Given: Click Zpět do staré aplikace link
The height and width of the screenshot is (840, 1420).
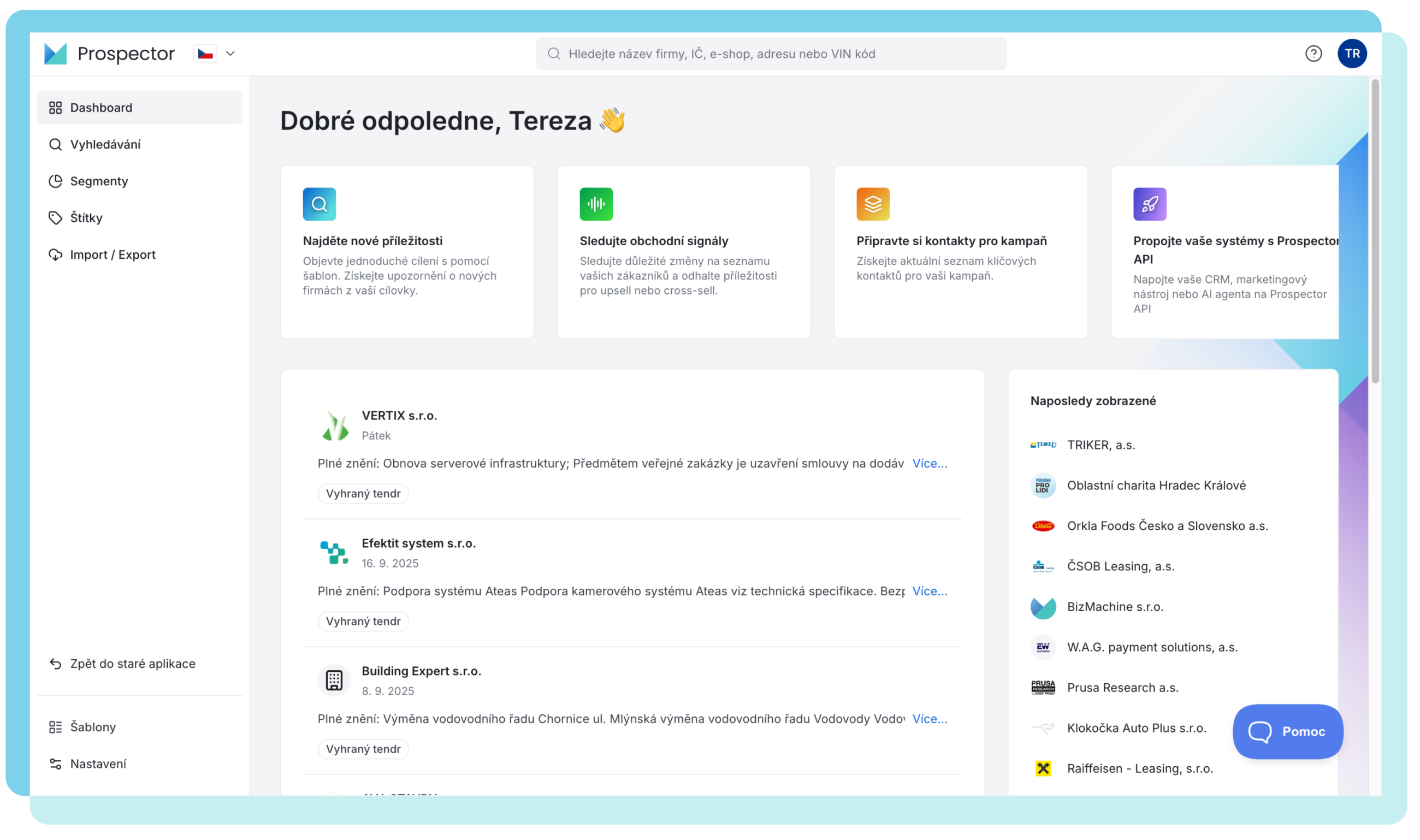Looking at the screenshot, I should tap(132, 664).
